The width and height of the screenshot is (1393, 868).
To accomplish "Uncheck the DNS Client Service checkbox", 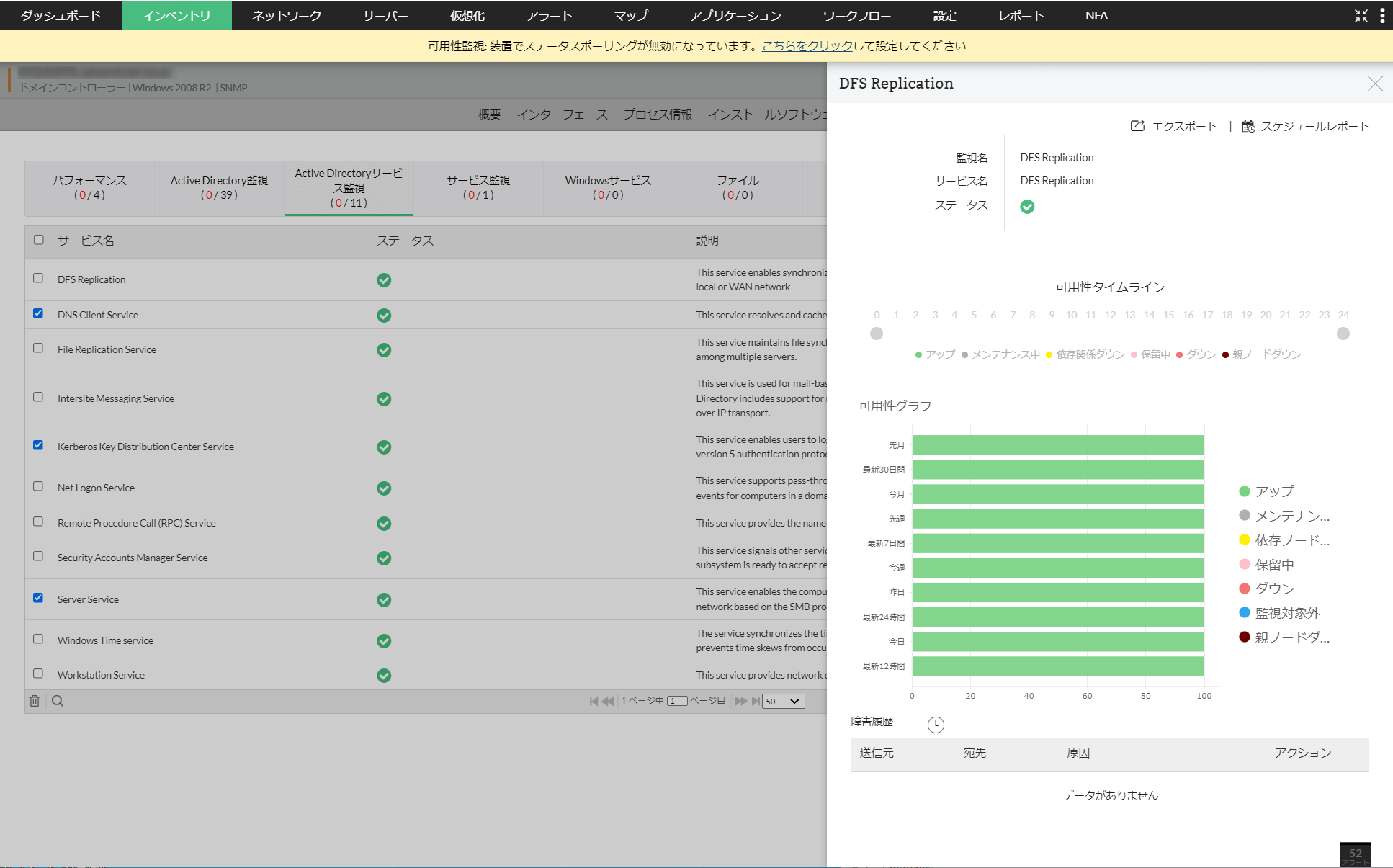I will [x=38, y=313].
